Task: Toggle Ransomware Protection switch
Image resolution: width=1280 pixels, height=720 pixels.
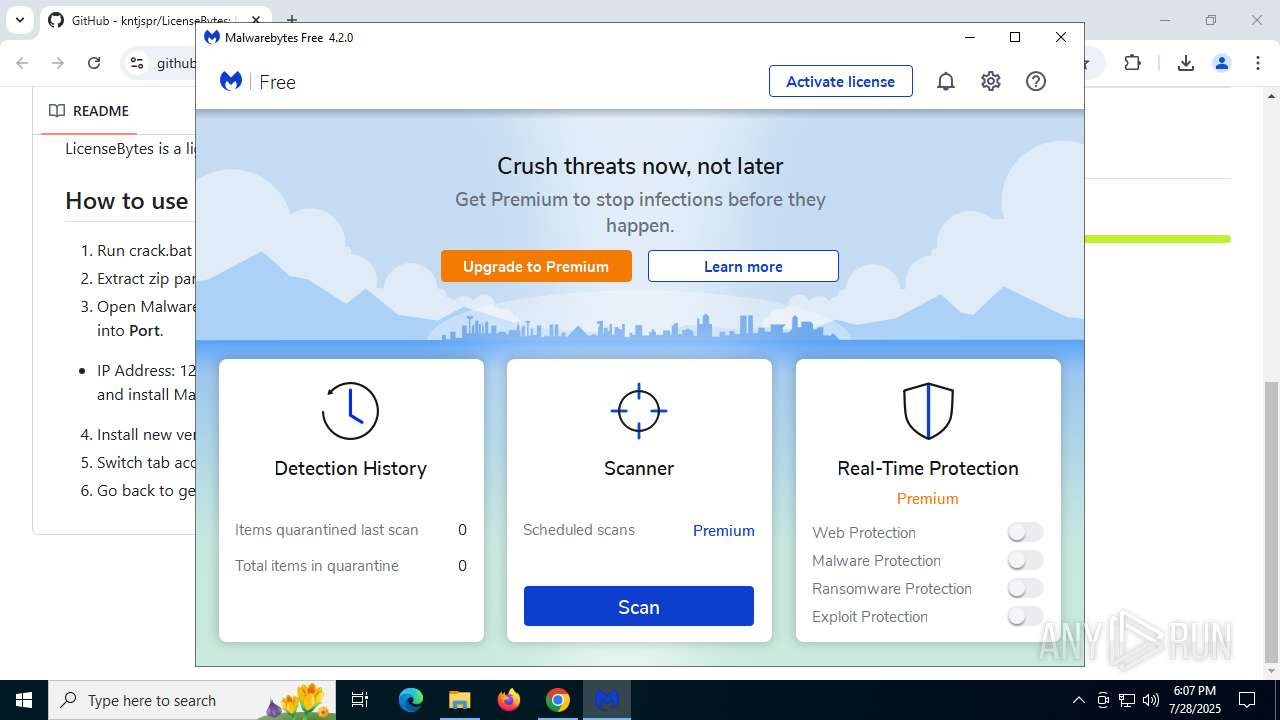Action: (x=1025, y=588)
